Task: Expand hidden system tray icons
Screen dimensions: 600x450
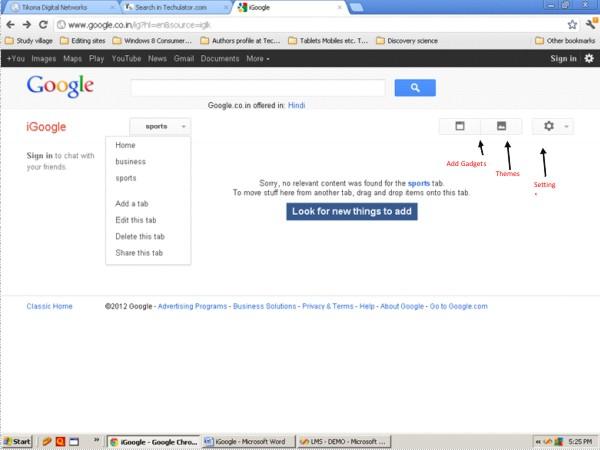Action: pos(538,442)
